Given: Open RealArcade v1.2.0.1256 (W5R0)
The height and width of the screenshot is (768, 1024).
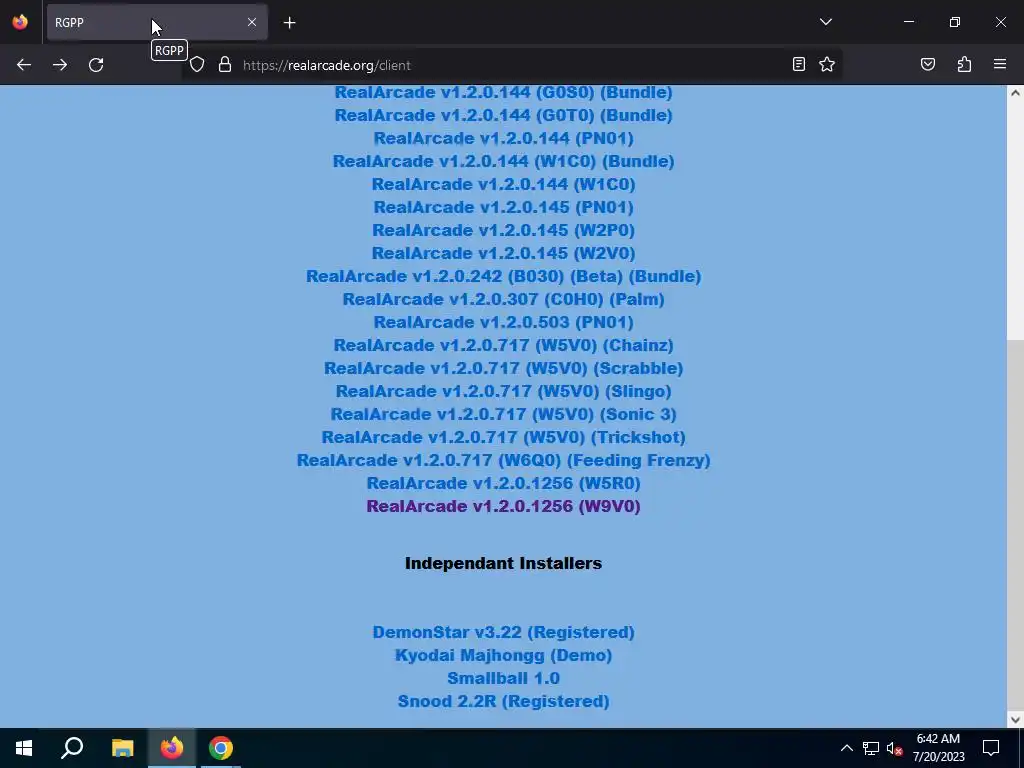Looking at the screenshot, I should click(x=504, y=483).
